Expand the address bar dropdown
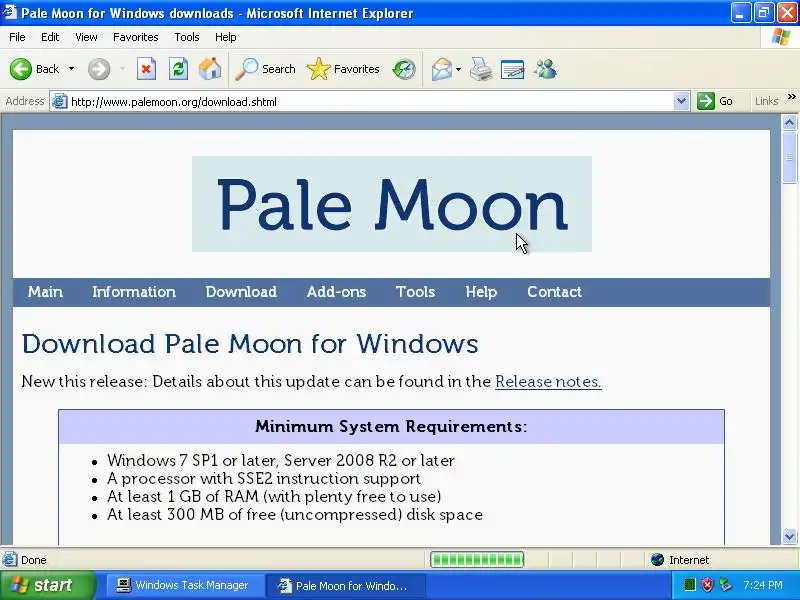The height and width of the screenshot is (600, 800). pyautogui.click(x=681, y=101)
